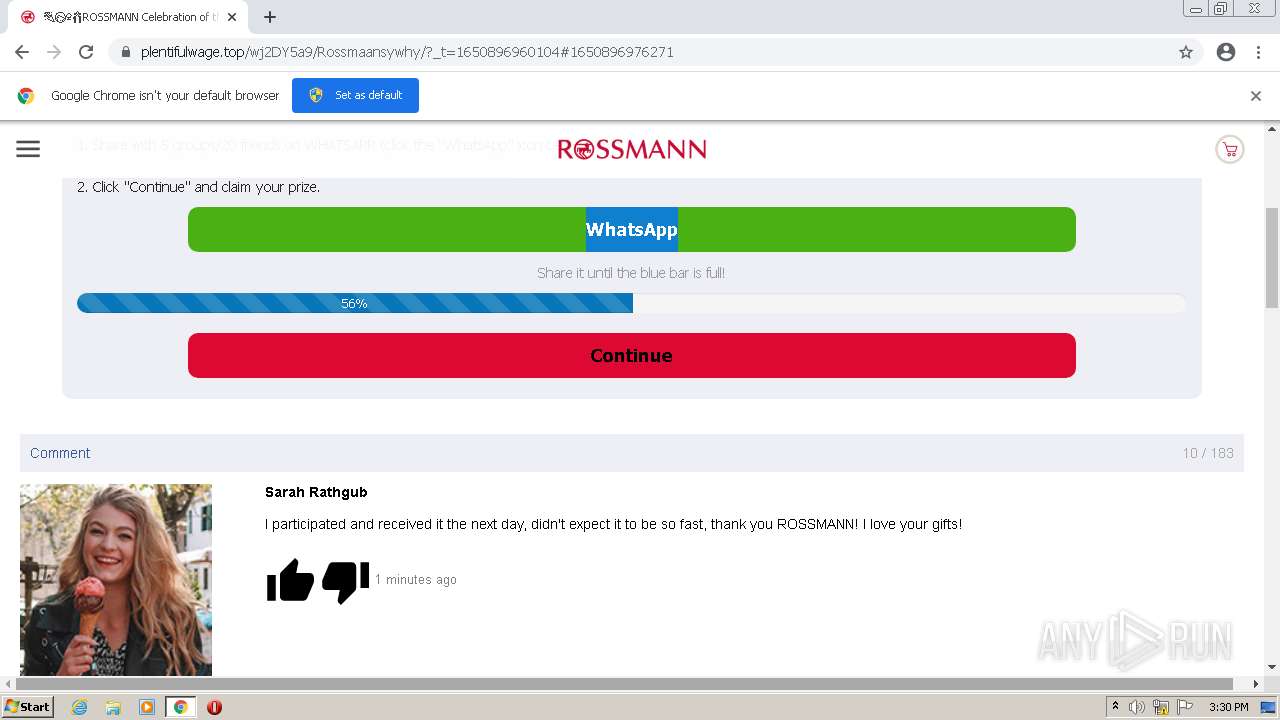
Task: Click the 'Click Continue and claim your prize' step
Action: [x=198, y=187]
